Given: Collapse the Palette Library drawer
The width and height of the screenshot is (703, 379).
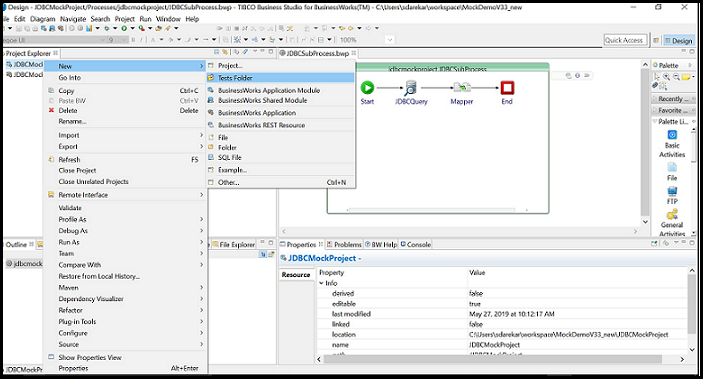Looking at the screenshot, I should [x=673, y=122].
